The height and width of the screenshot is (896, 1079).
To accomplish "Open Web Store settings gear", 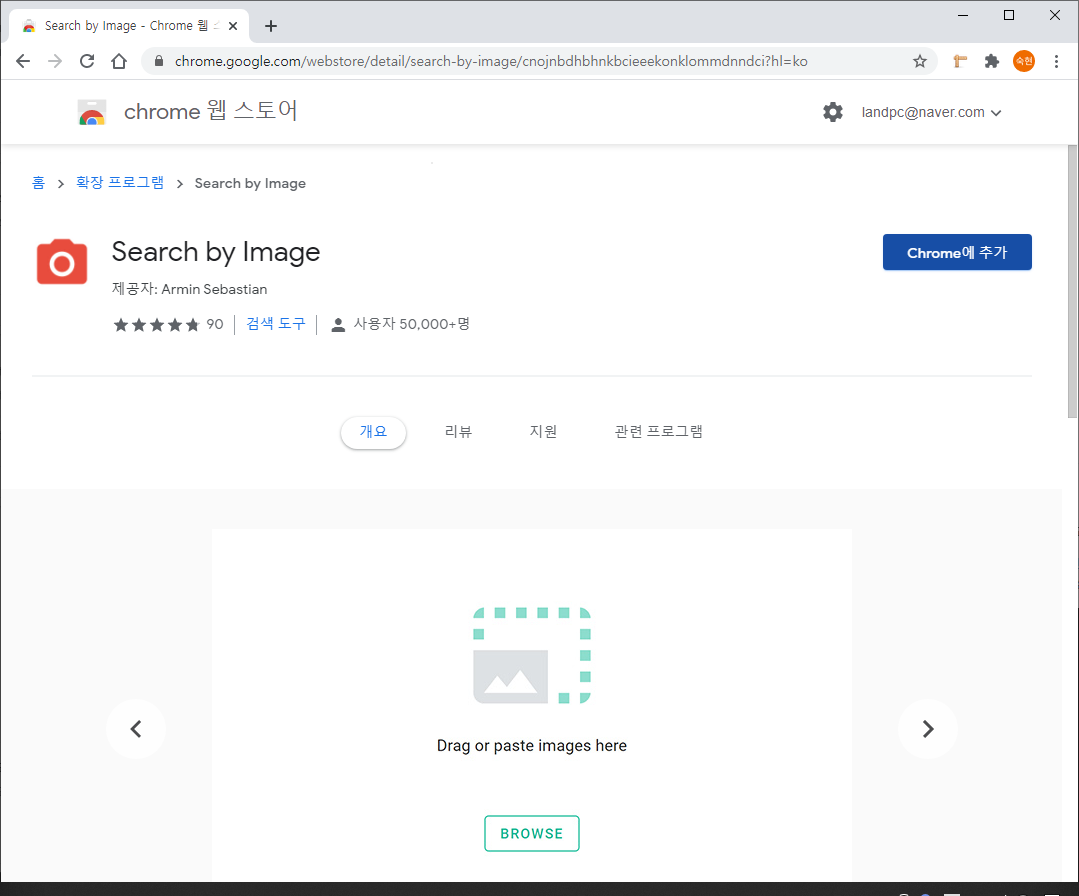I will (x=833, y=112).
